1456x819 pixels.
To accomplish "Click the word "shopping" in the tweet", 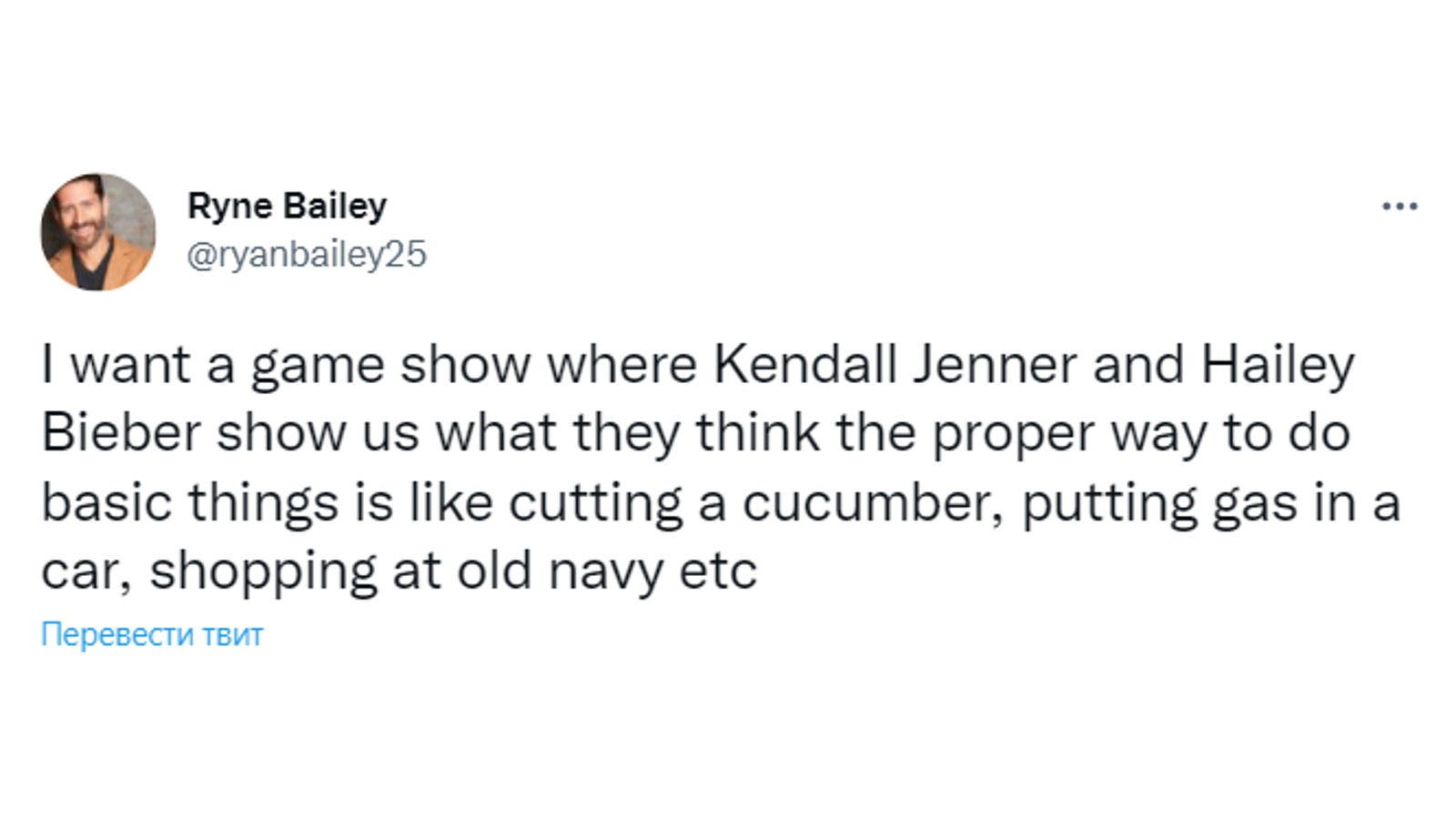I will click(x=262, y=571).
